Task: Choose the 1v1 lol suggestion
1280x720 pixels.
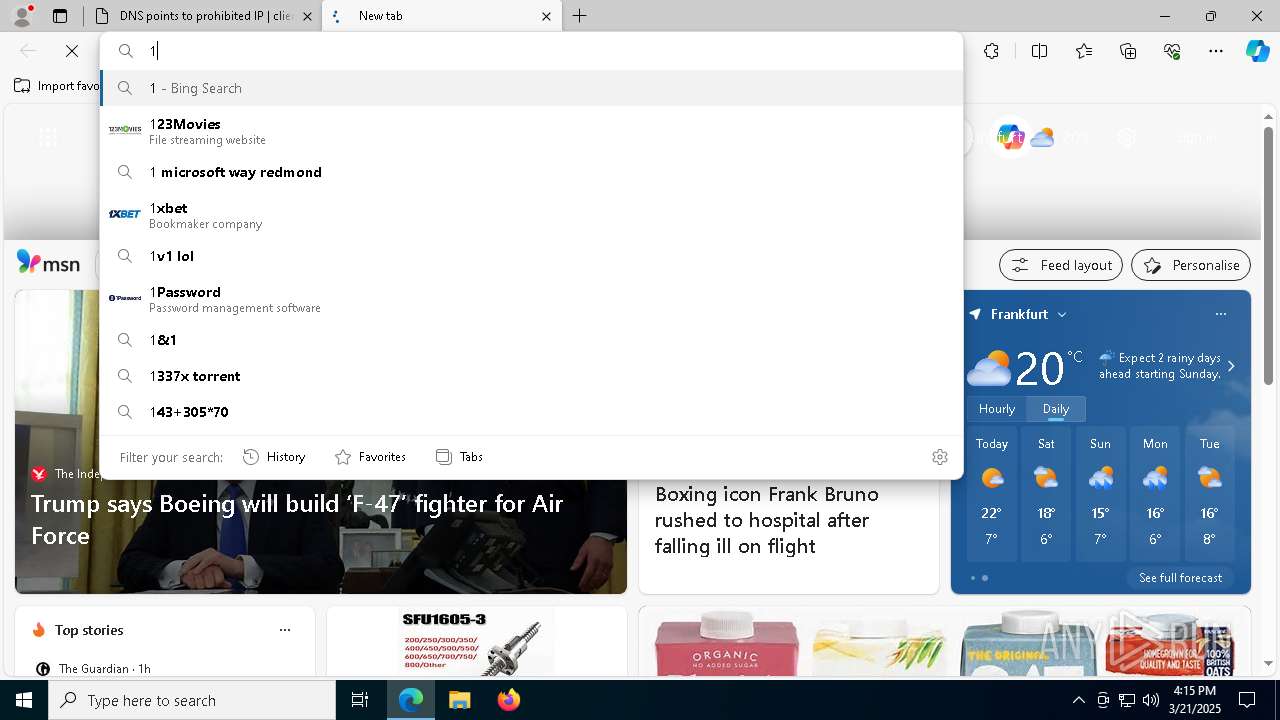Action: coord(532,256)
